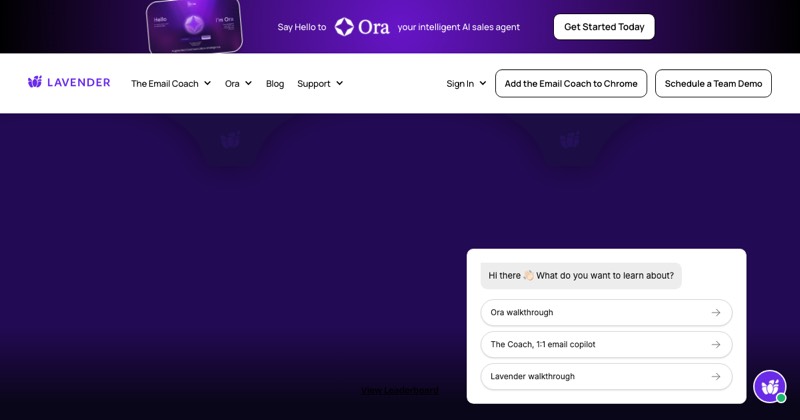Select the Ora walkthrough chat option
The height and width of the screenshot is (420, 800).
[606, 312]
